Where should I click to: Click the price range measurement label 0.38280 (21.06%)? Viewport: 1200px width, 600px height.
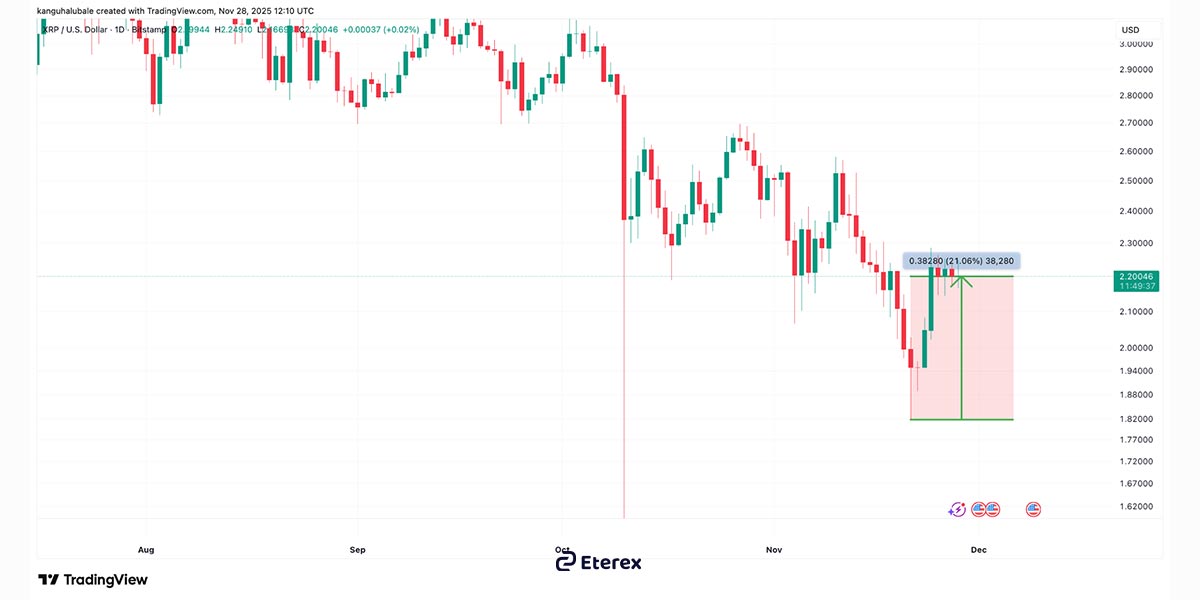(x=962, y=260)
